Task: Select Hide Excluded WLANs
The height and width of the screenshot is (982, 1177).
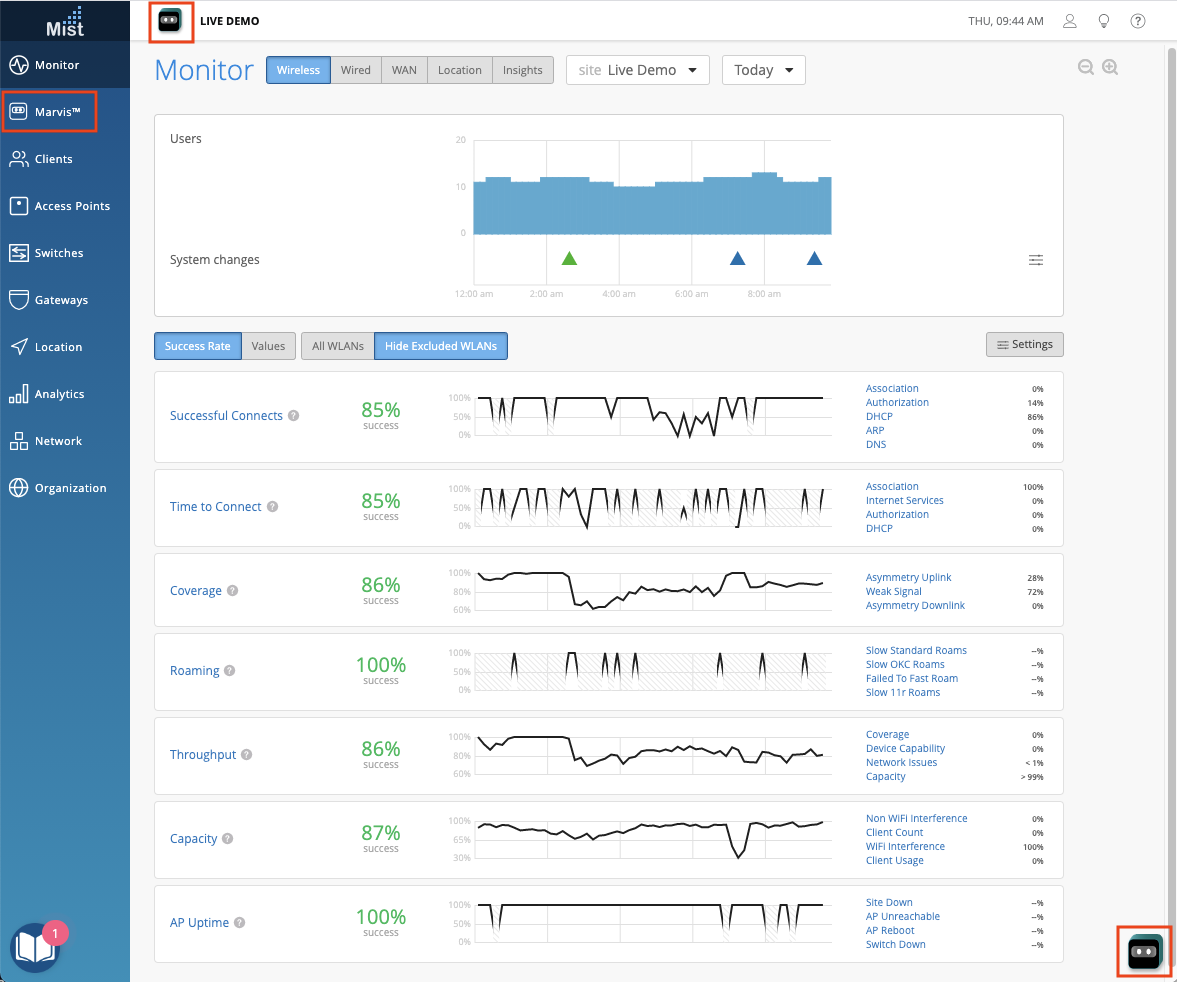Action: [x=441, y=346]
